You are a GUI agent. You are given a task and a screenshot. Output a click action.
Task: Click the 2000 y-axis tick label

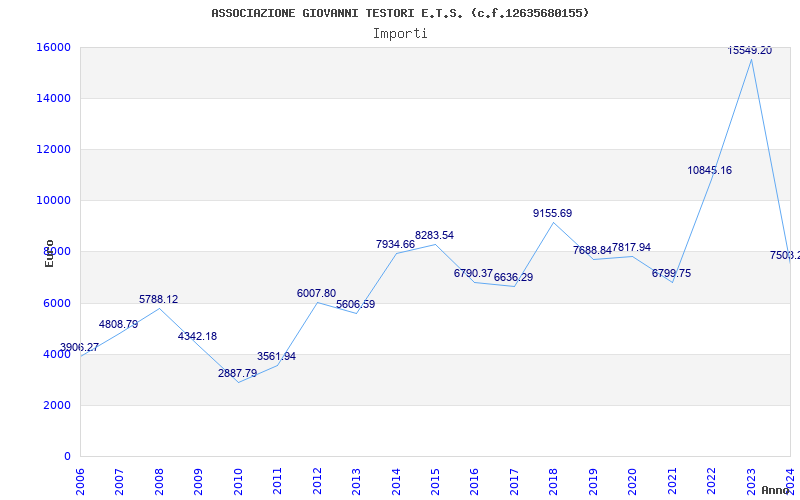(57, 405)
